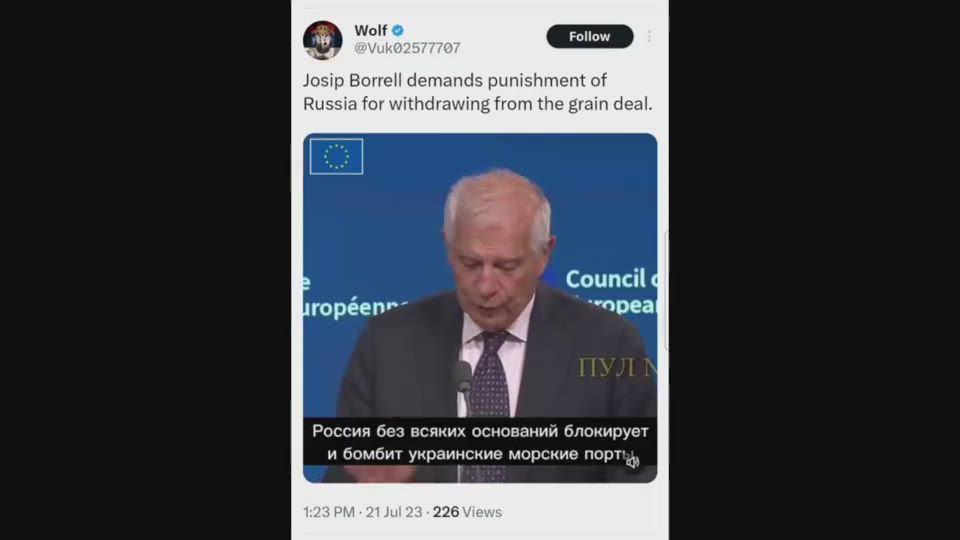The image size is (960, 540).
Task: Click the subtitle line 'Россия без всяких оснований'
Action: click(x=480, y=431)
